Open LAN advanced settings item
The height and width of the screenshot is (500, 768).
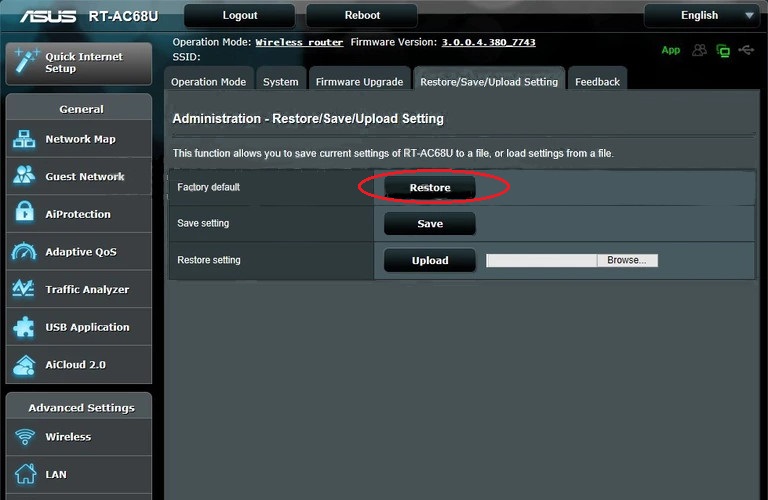point(79,475)
